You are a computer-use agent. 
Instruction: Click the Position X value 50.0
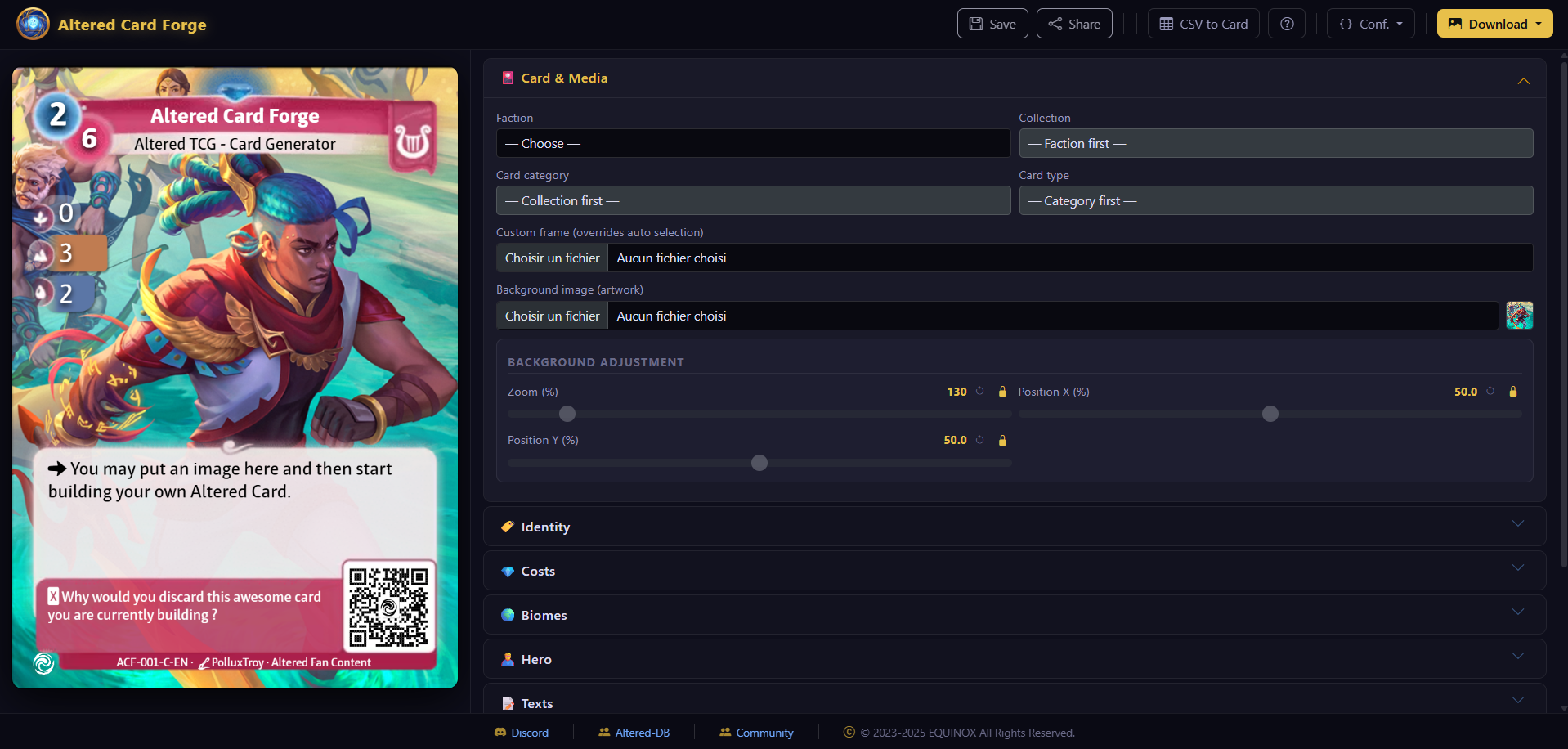point(1466,392)
